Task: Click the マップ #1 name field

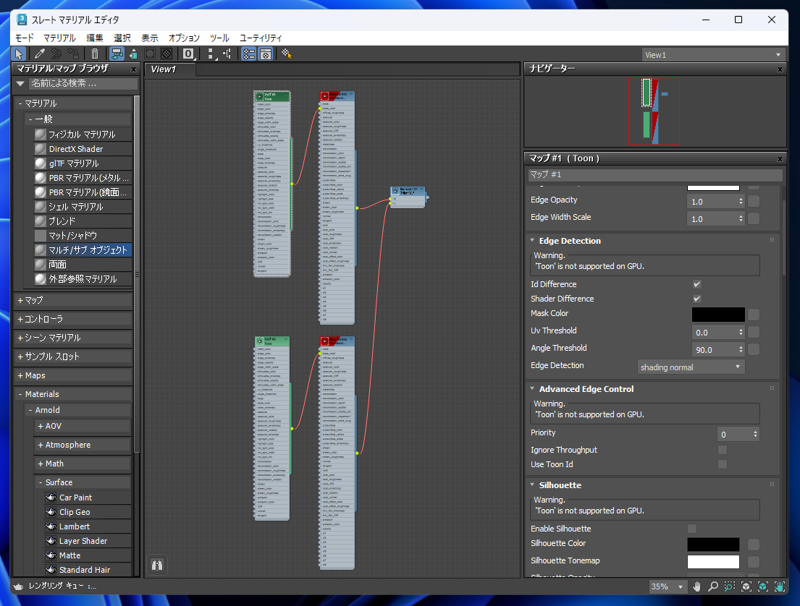Action: 655,174
